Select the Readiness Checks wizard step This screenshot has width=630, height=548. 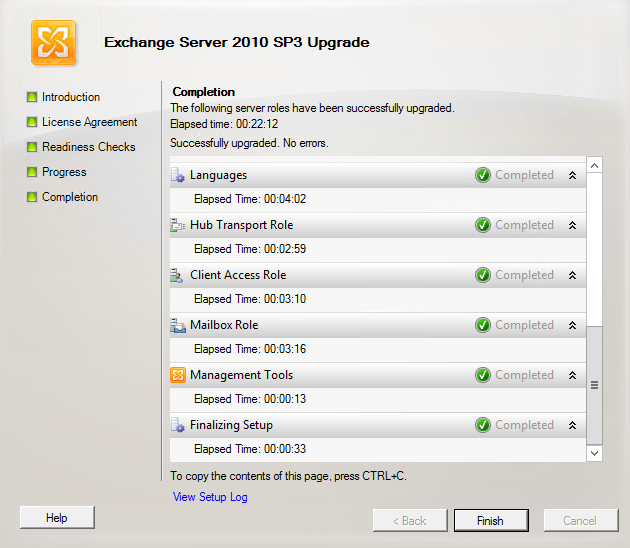tap(89, 147)
